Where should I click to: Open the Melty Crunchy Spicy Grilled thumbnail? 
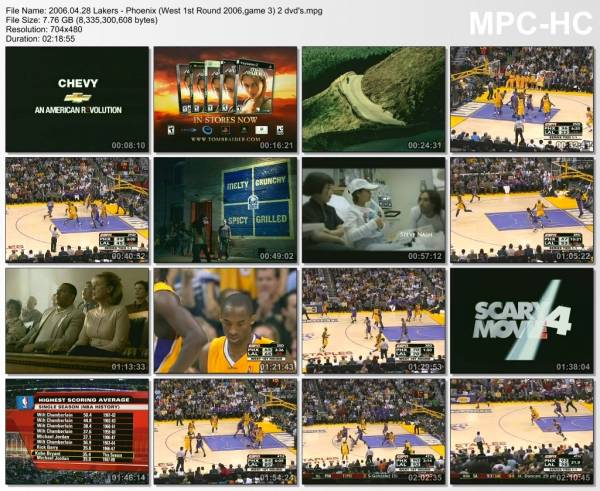(225, 210)
